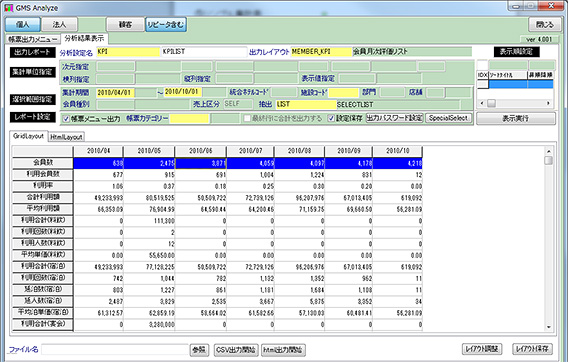Image resolution: width=568 pixels, height=362 pixels.
Task: Select the 法人 button
Action: tap(59, 25)
